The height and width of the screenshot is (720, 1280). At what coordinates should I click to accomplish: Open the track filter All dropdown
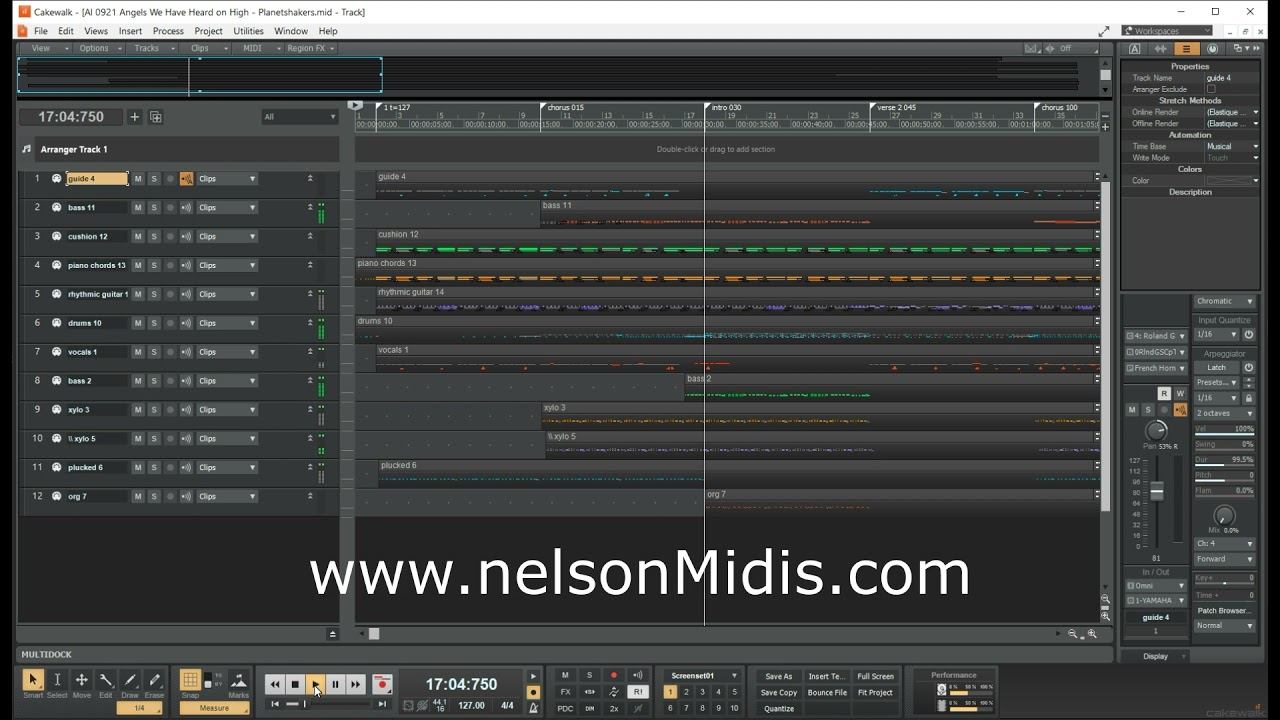[299, 117]
